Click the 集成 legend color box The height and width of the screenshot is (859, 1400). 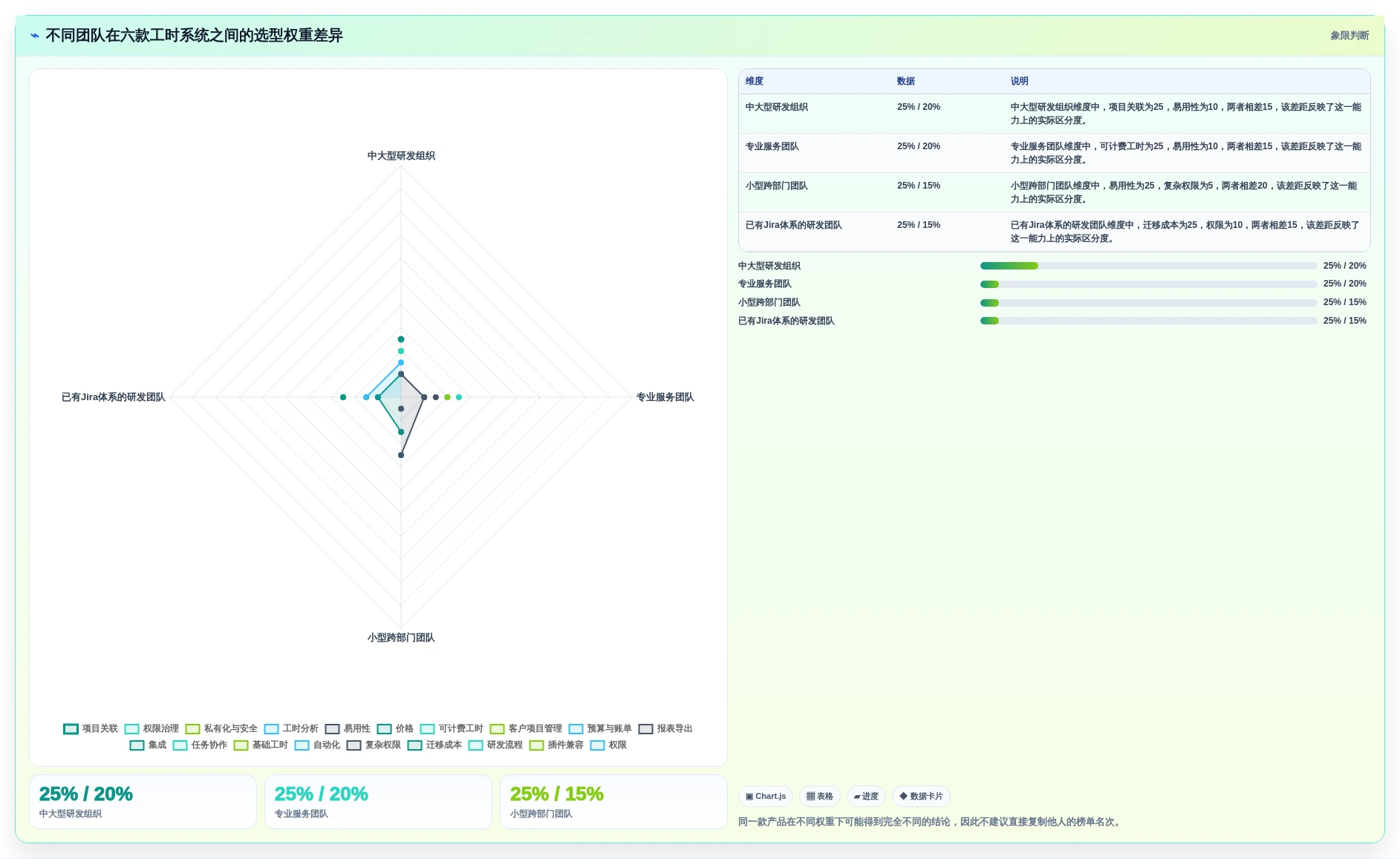137,745
